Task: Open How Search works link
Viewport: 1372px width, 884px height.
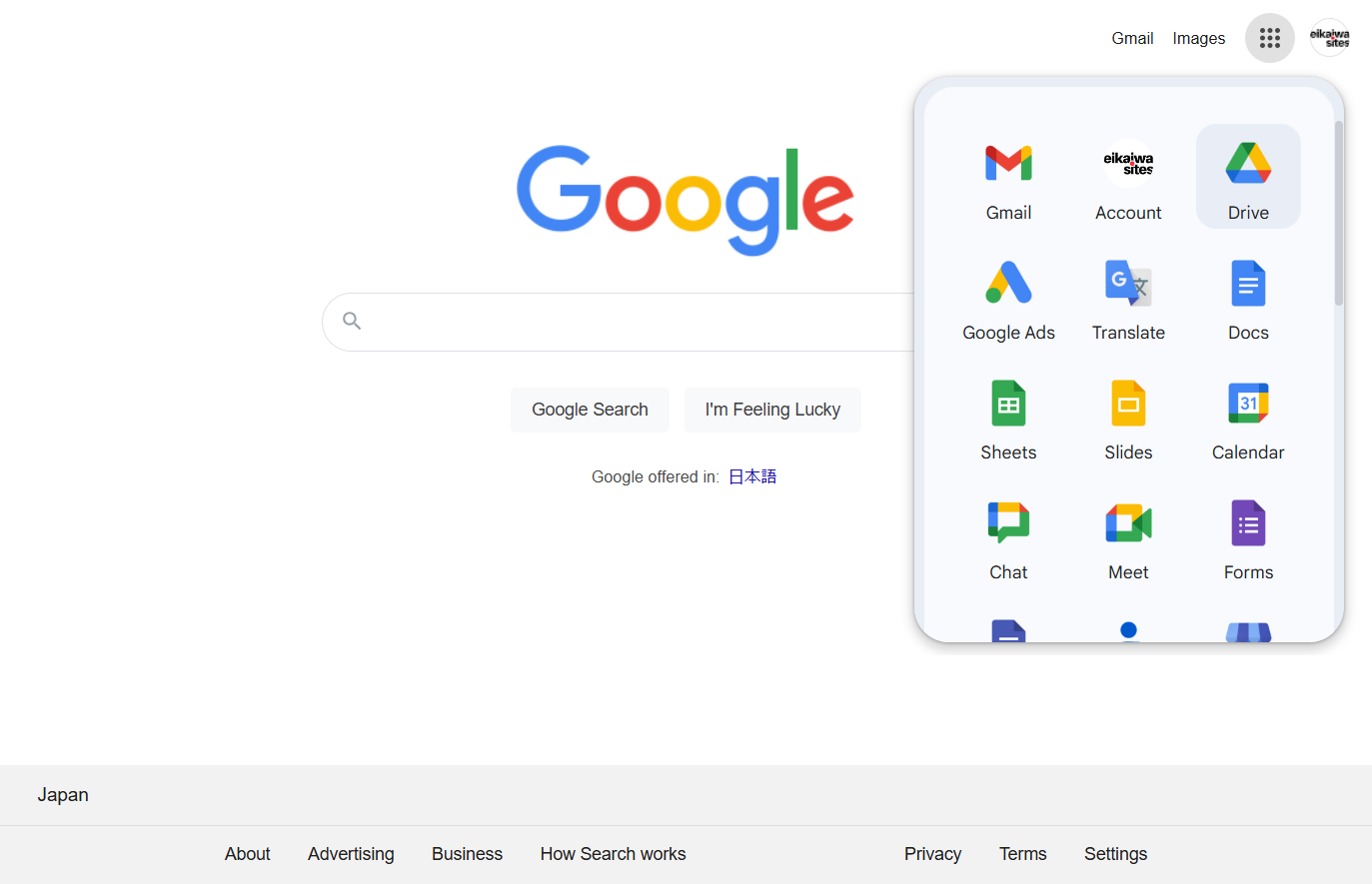Action: 613,854
